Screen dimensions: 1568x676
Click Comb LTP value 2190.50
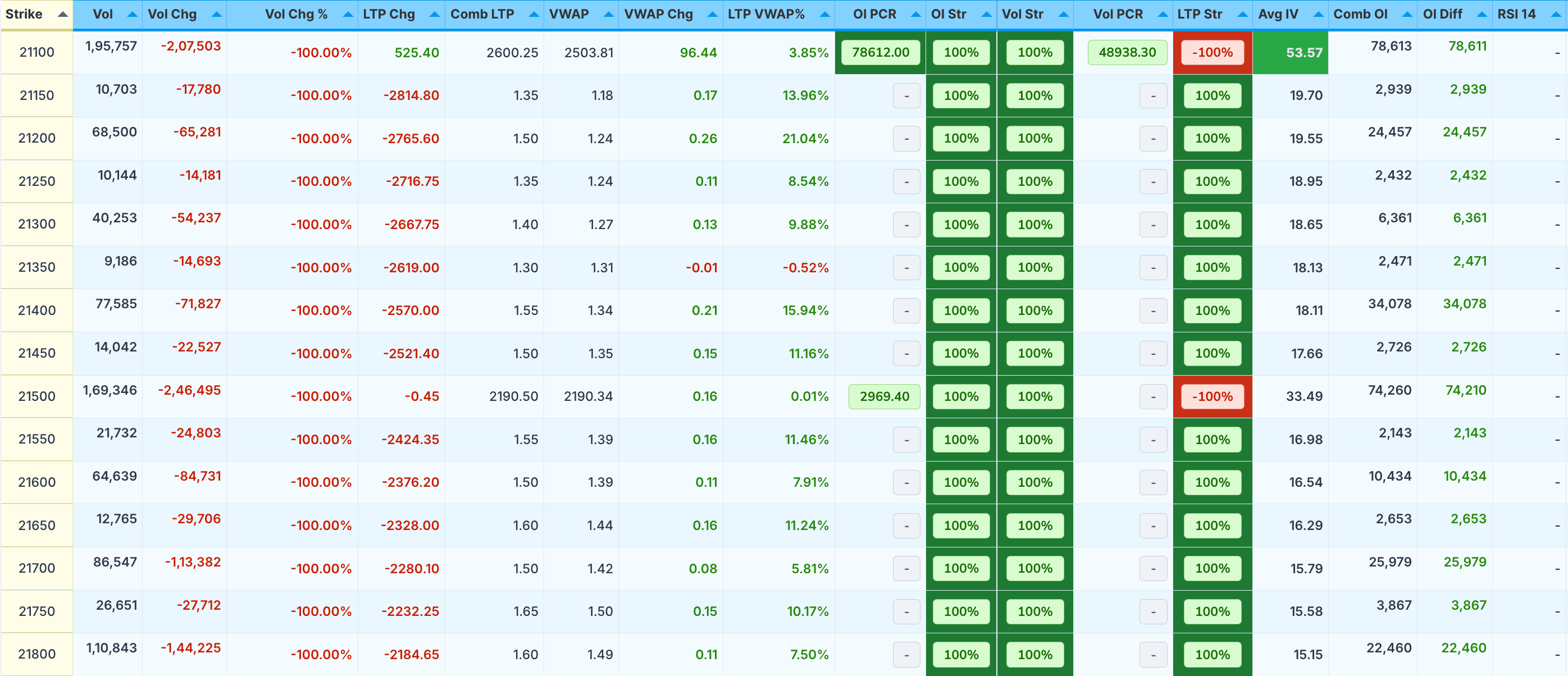click(x=514, y=397)
